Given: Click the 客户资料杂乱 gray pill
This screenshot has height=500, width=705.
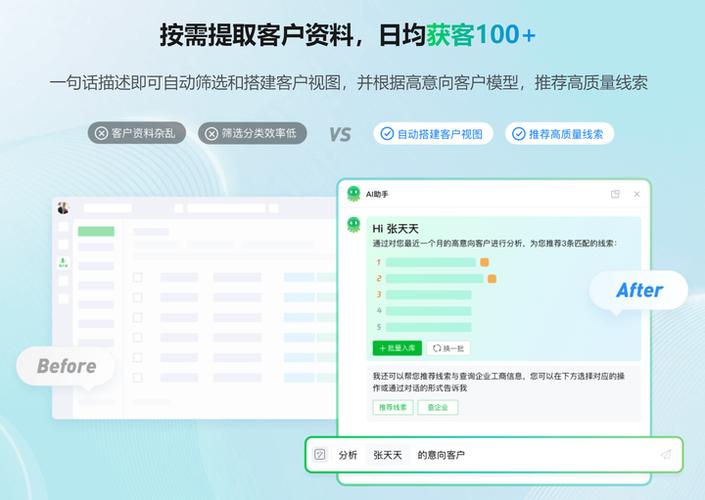Looking at the screenshot, I should (137, 133).
